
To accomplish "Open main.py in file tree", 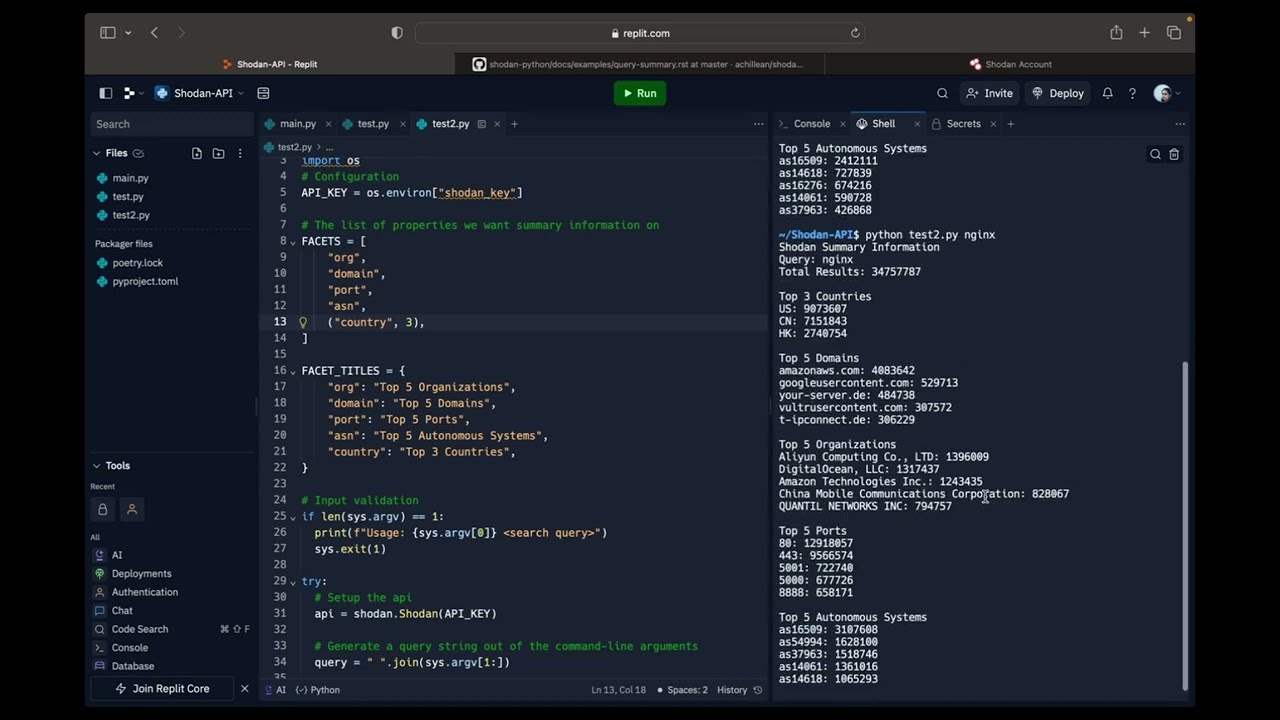I will 130,178.
